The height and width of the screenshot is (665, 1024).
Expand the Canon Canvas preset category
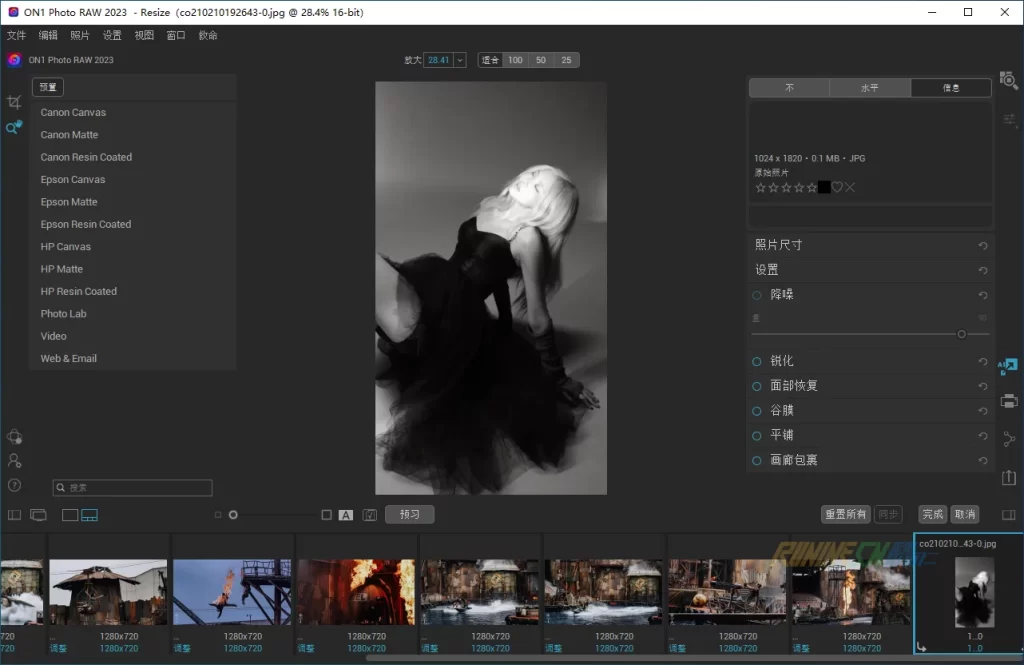pos(73,113)
